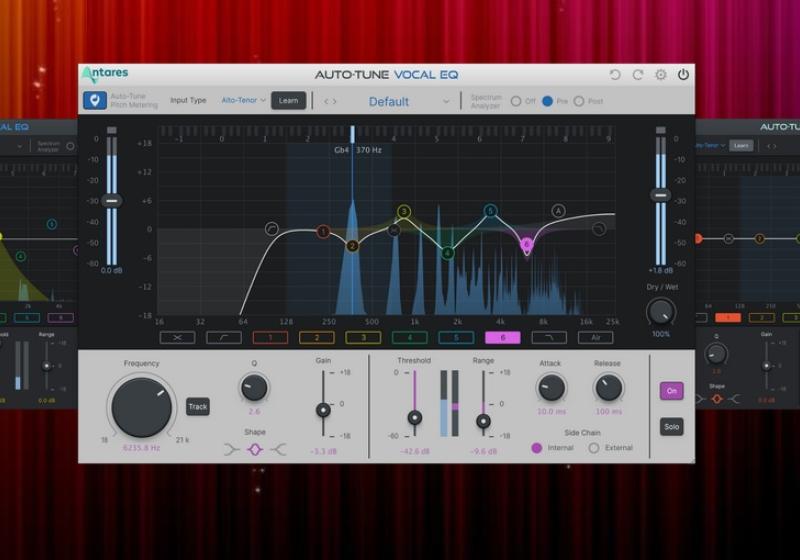Choose the low shelf shape icon

232,450
